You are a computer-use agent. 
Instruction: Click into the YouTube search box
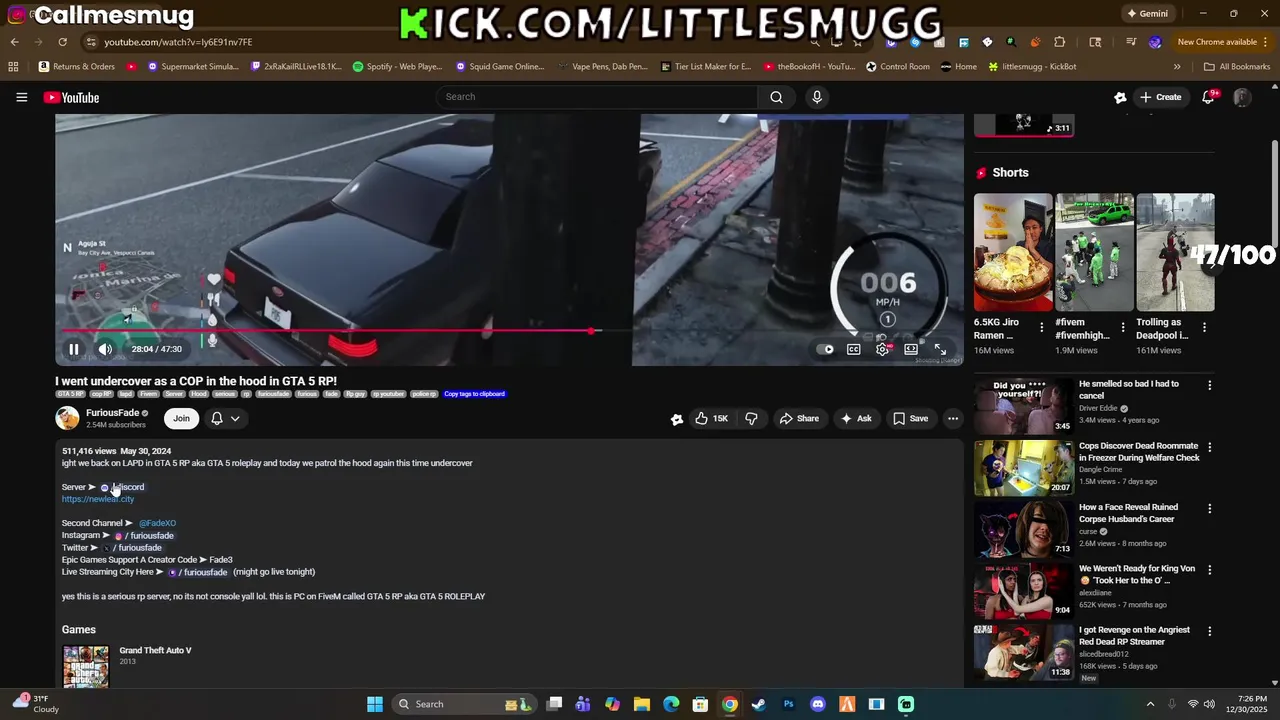click(596, 97)
